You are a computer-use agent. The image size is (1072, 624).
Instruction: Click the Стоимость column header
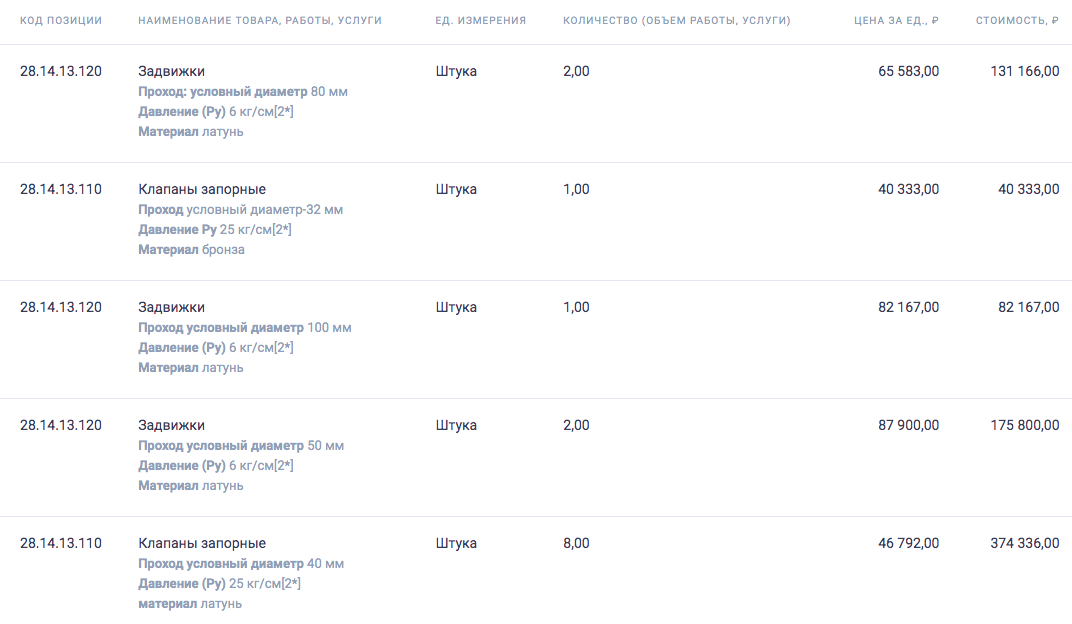tap(1017, 21)
